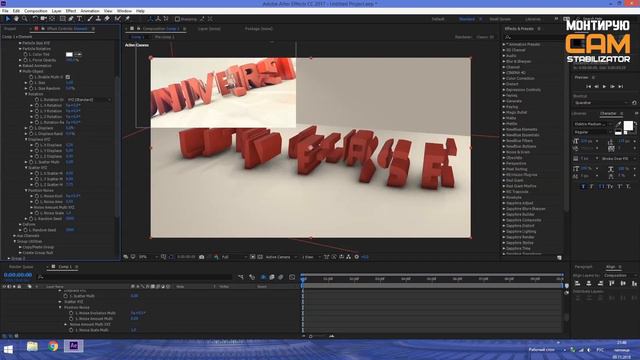Toggle stopwatch for 1. Noise Amount Multi in timeline
This screenshot has height=360, width=640.
71,318
